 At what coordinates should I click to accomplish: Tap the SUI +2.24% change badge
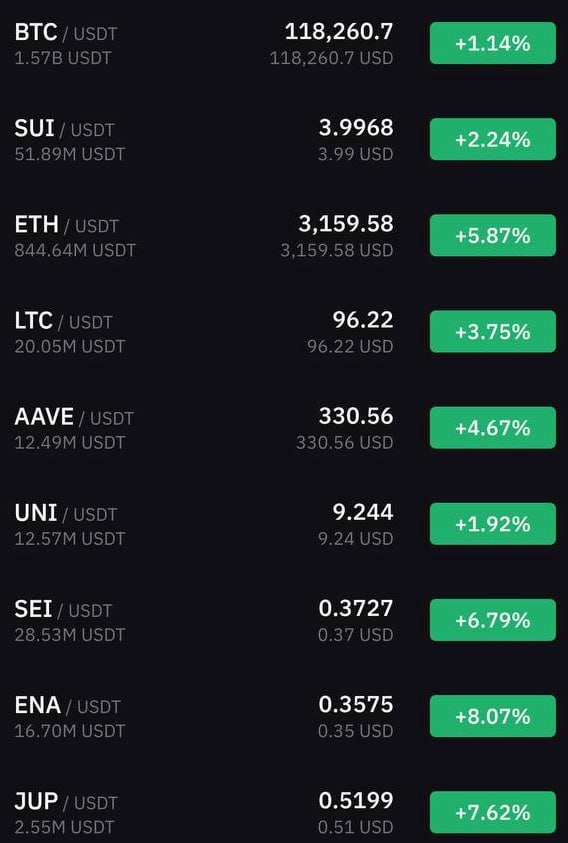tap(493, 139)
